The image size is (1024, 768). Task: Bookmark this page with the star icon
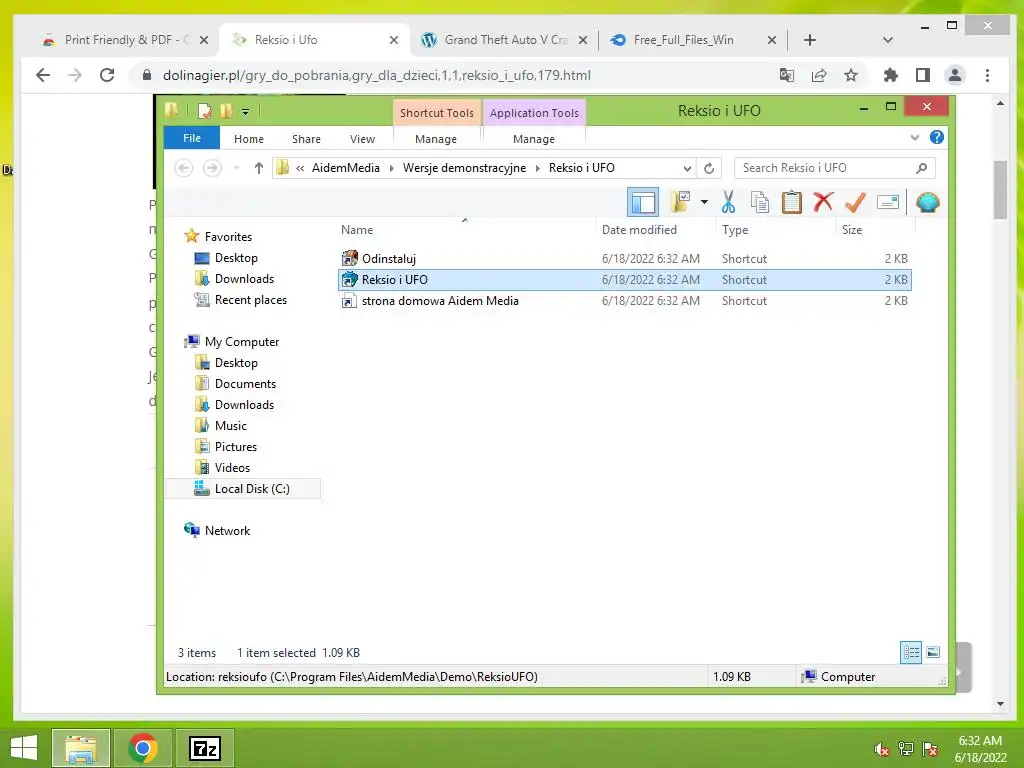[850, 75]
